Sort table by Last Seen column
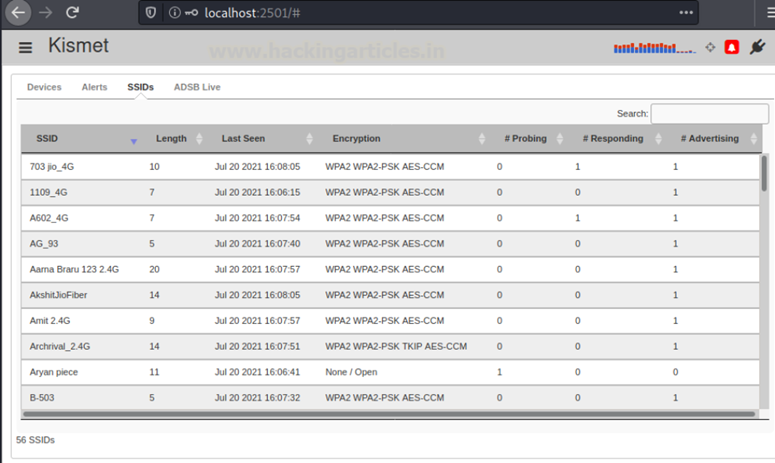Viewport: 775px width, 463px height. [262, 138]
